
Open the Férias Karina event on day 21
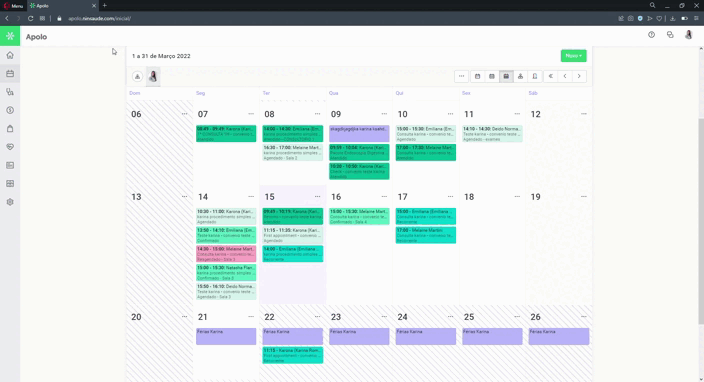[226, 336]
